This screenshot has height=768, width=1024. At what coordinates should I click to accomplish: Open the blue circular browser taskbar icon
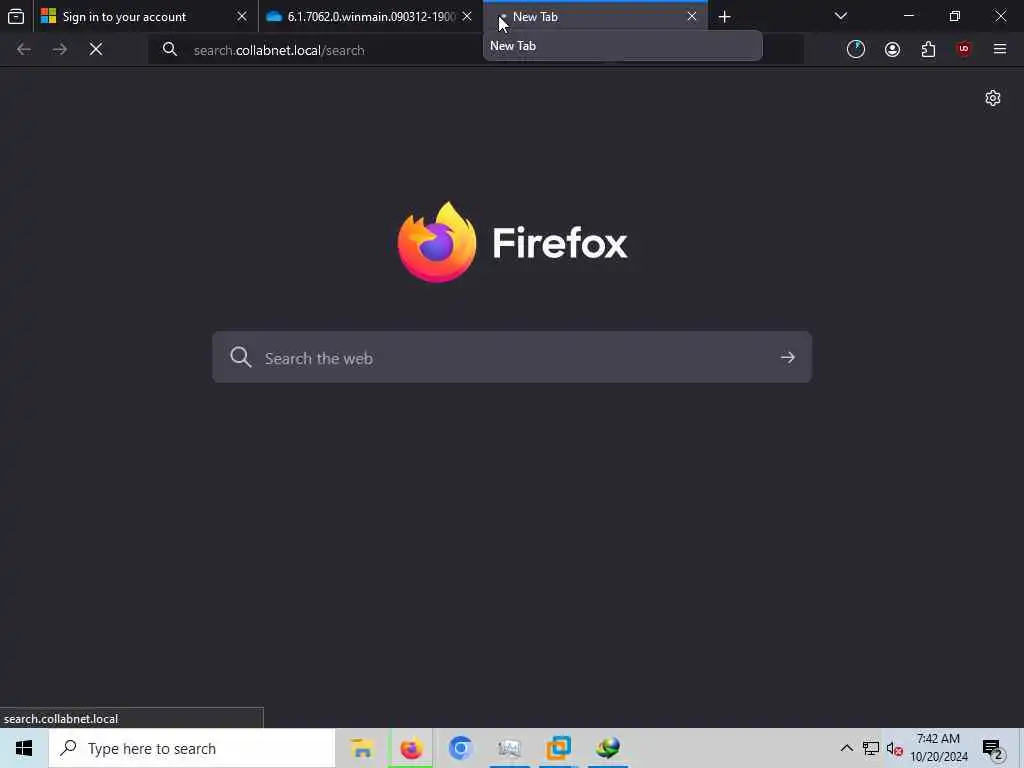[x=460, y=748]
